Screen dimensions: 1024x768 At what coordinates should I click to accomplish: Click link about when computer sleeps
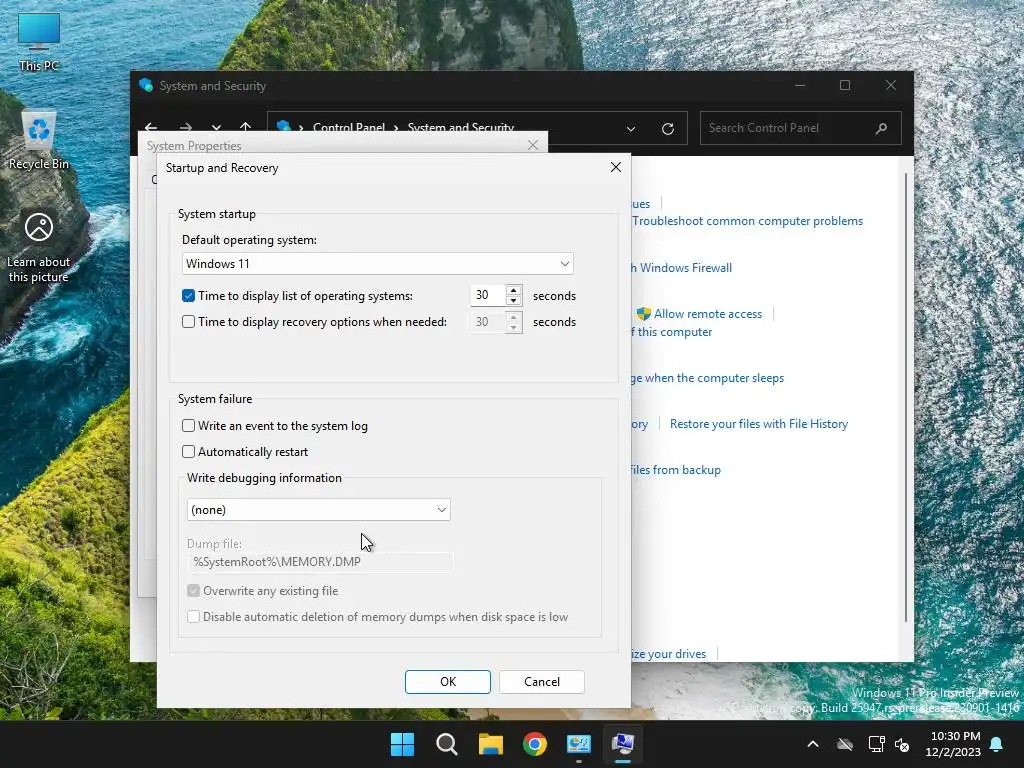tap(708, 378)
